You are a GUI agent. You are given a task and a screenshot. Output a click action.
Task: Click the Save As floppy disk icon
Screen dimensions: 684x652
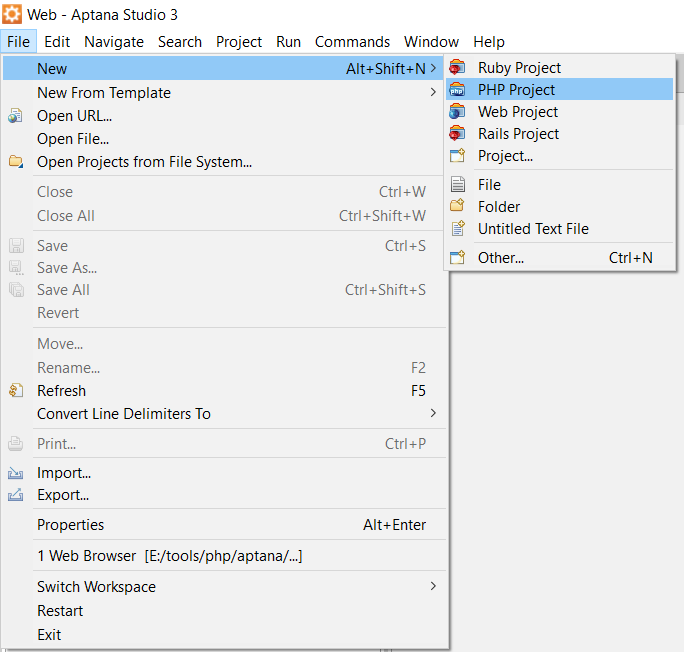coord(16,268)
